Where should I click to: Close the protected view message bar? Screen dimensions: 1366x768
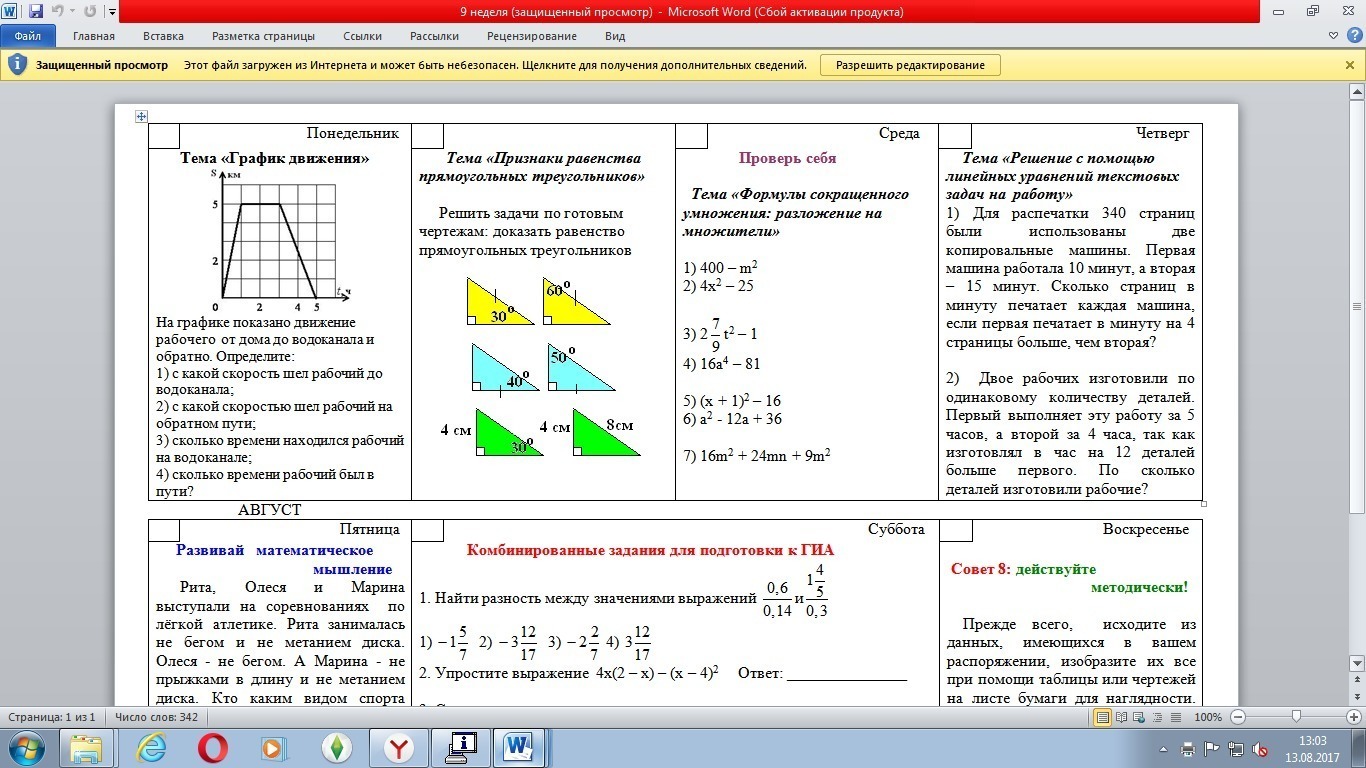(1350, 65)
